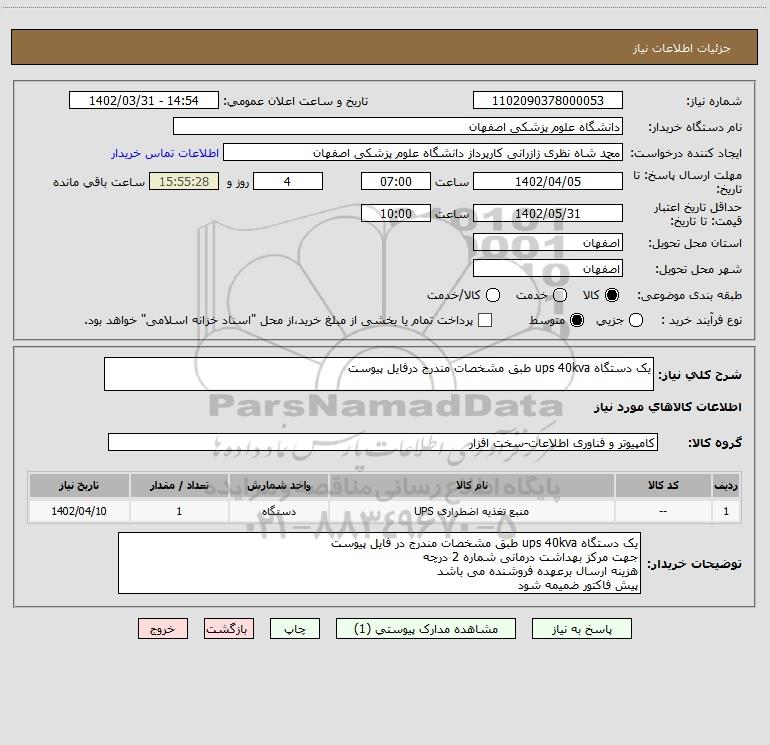770x745 pixels.
Task: Click the buyer name field دانشگاه علوم پزشکی اصفهان
Action: point(398,127)
